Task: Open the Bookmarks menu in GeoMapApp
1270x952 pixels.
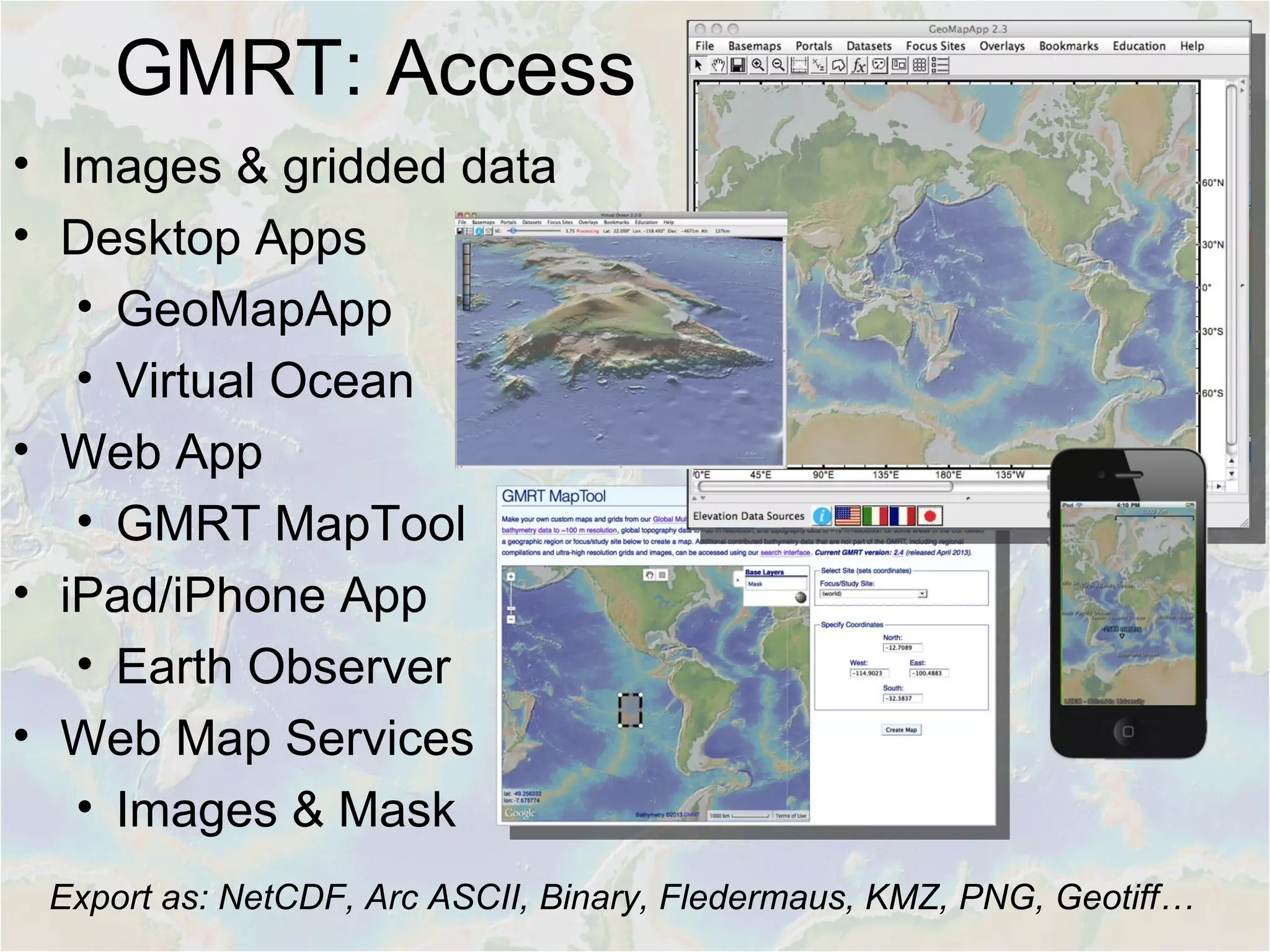Action: click(1068, 46)
